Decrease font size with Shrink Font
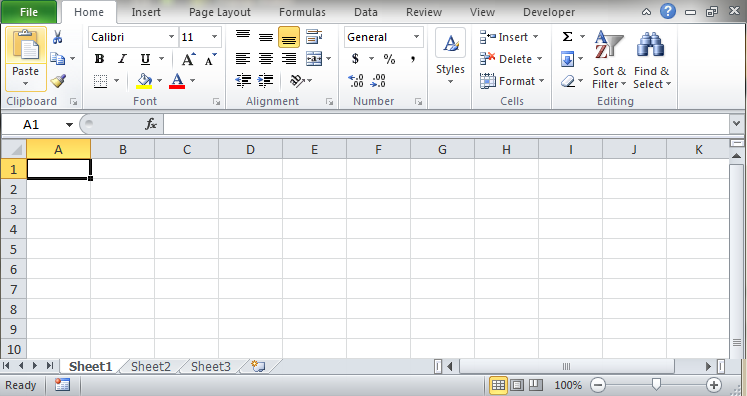Screen dimensions: 747x396 [x=210, y=59]
